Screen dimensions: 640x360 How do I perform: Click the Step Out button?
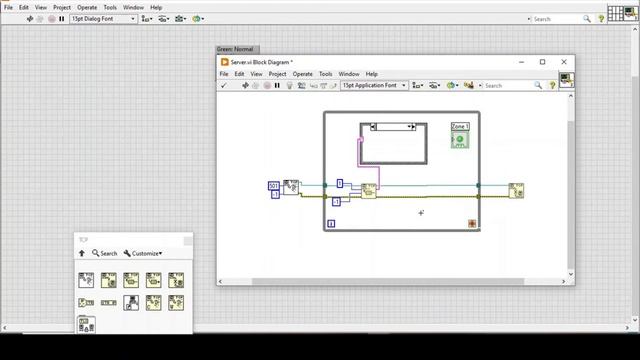pos(333,85)
